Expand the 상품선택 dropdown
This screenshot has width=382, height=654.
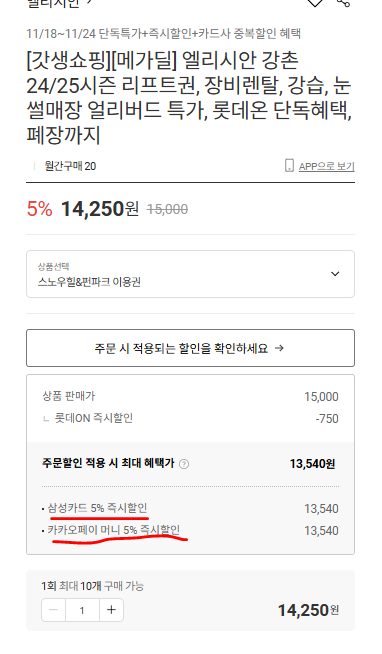coord(190,274)
